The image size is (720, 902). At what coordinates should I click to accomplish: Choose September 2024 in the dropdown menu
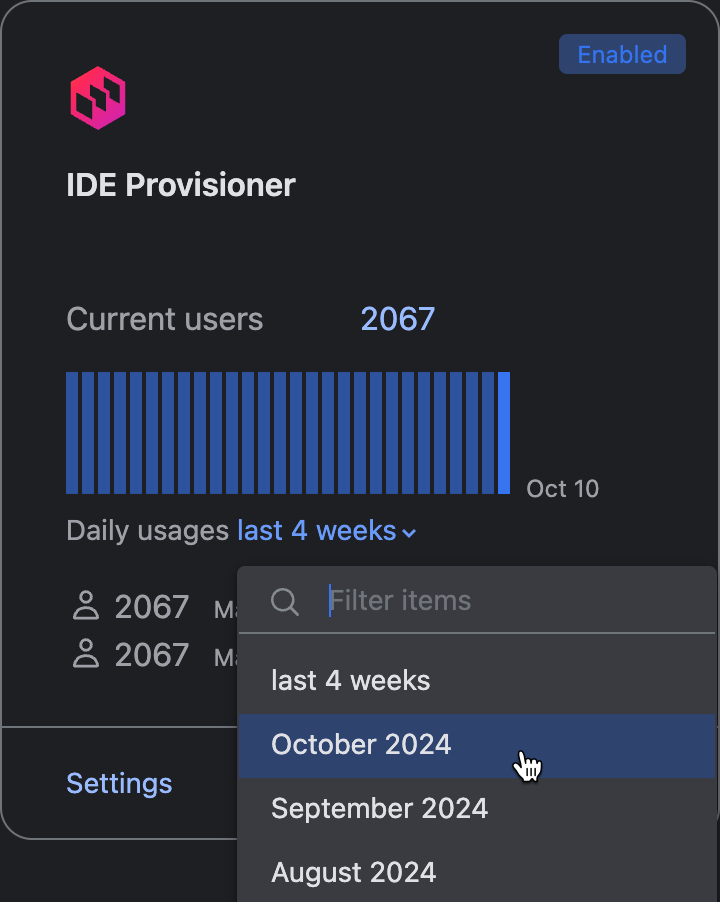coord(379,808)
